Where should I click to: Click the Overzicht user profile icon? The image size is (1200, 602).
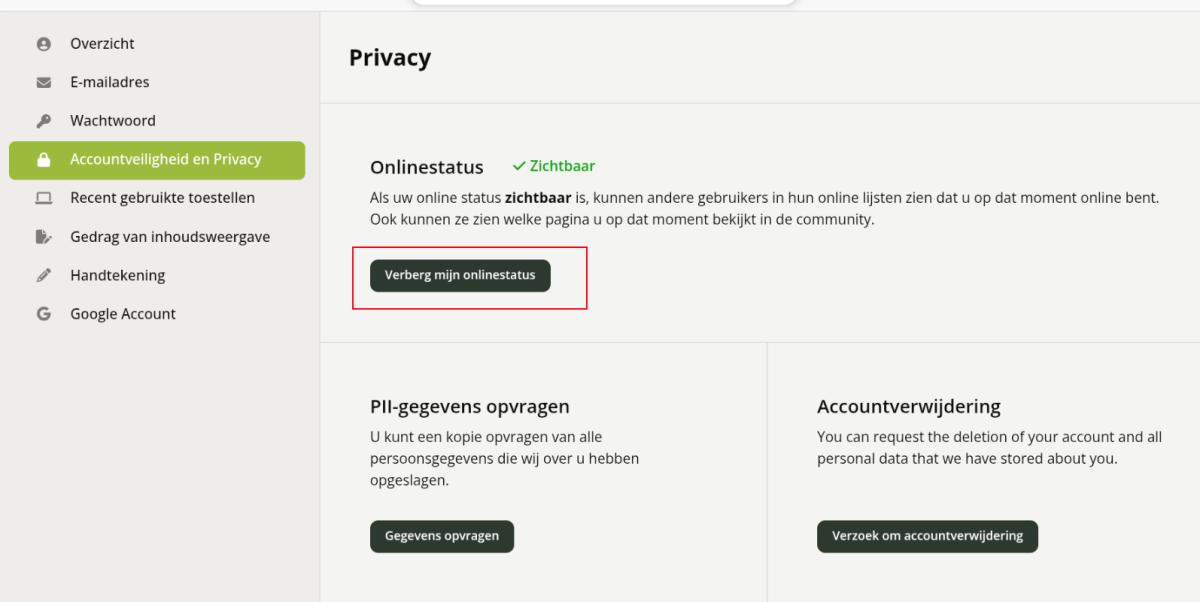[x=43, y=44]
